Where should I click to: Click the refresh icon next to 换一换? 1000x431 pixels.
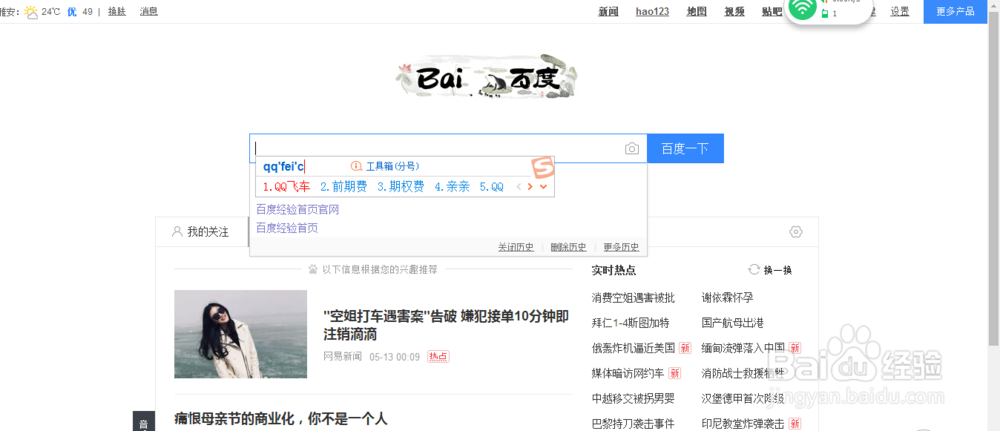click(x=754, y=270)
